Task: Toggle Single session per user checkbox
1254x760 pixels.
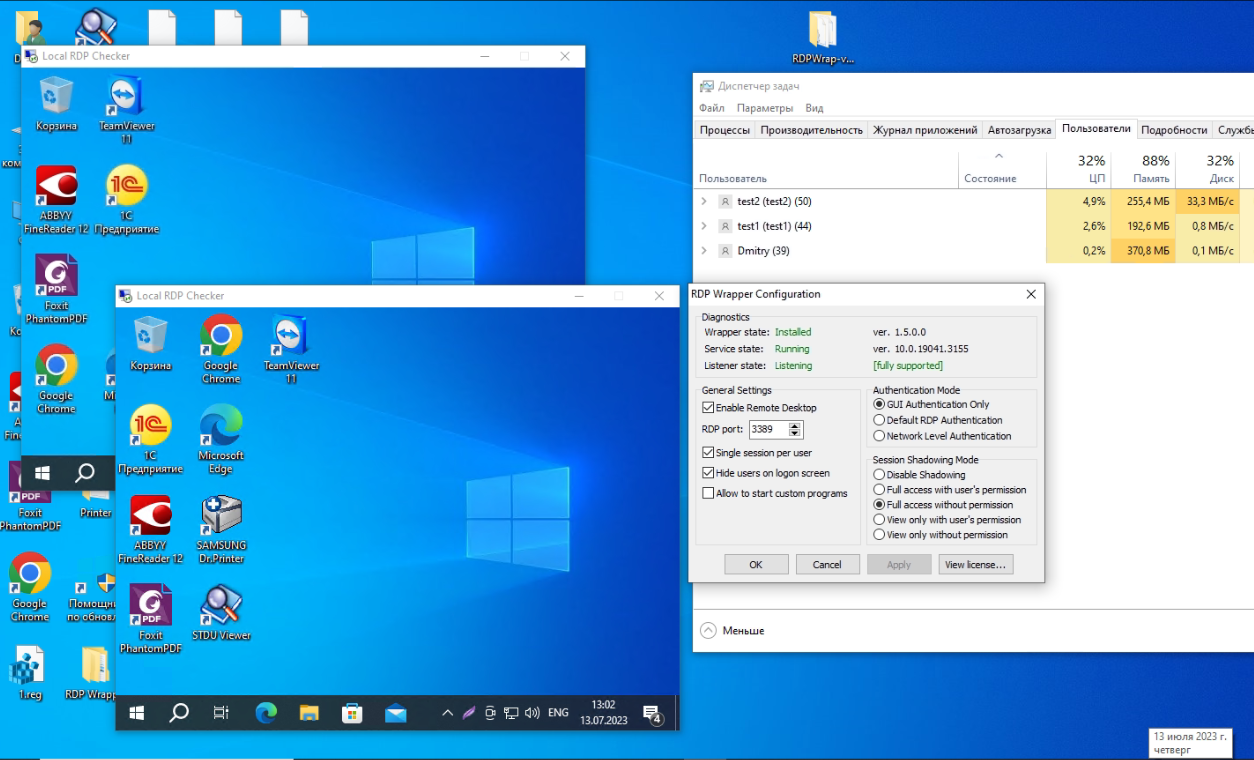Action: (709, 453)
